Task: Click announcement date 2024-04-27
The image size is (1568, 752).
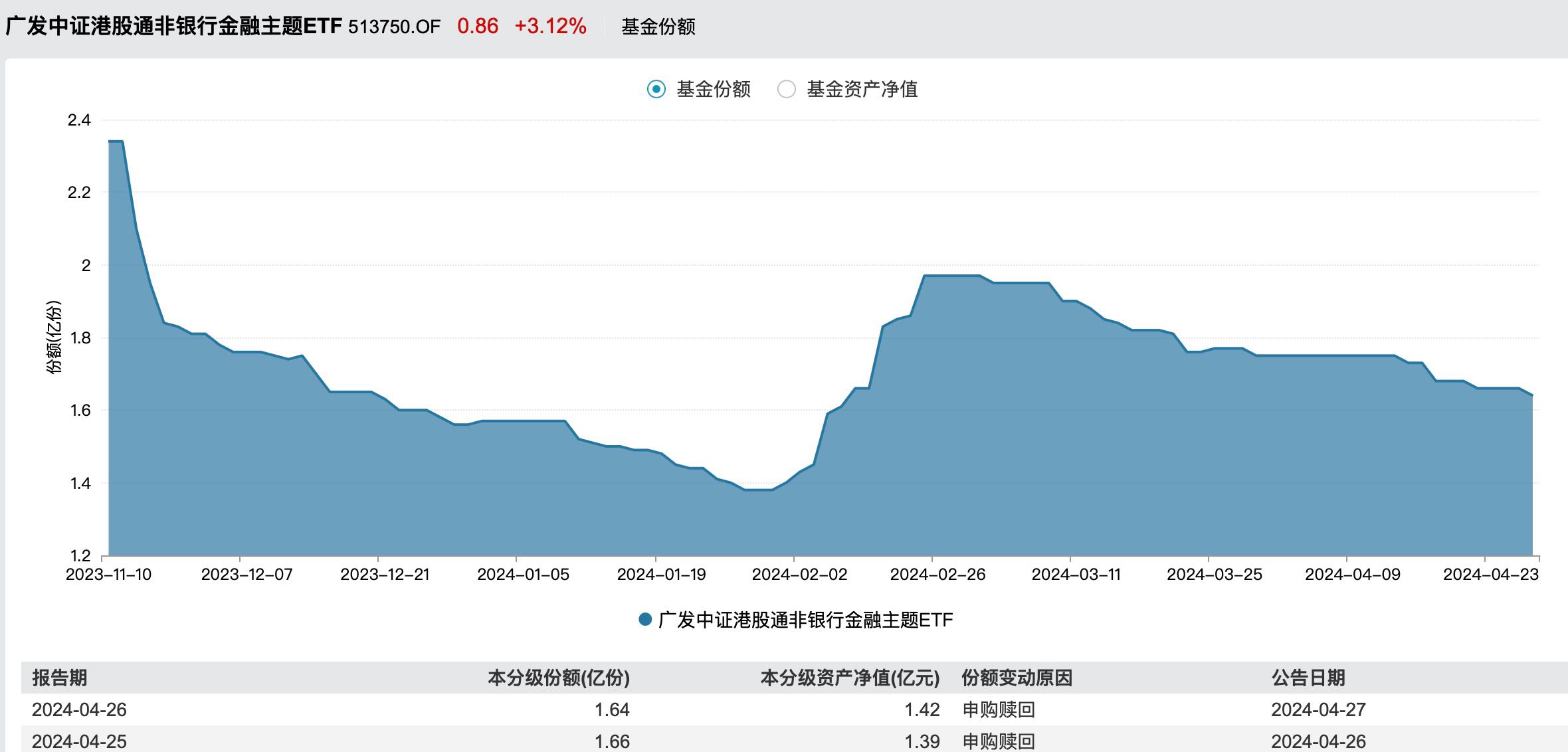Action: click(1319, 709)
